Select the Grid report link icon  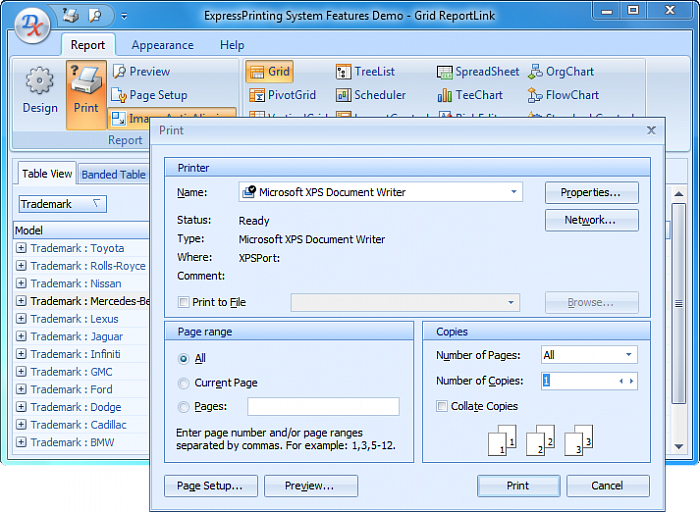pos(254,72)
